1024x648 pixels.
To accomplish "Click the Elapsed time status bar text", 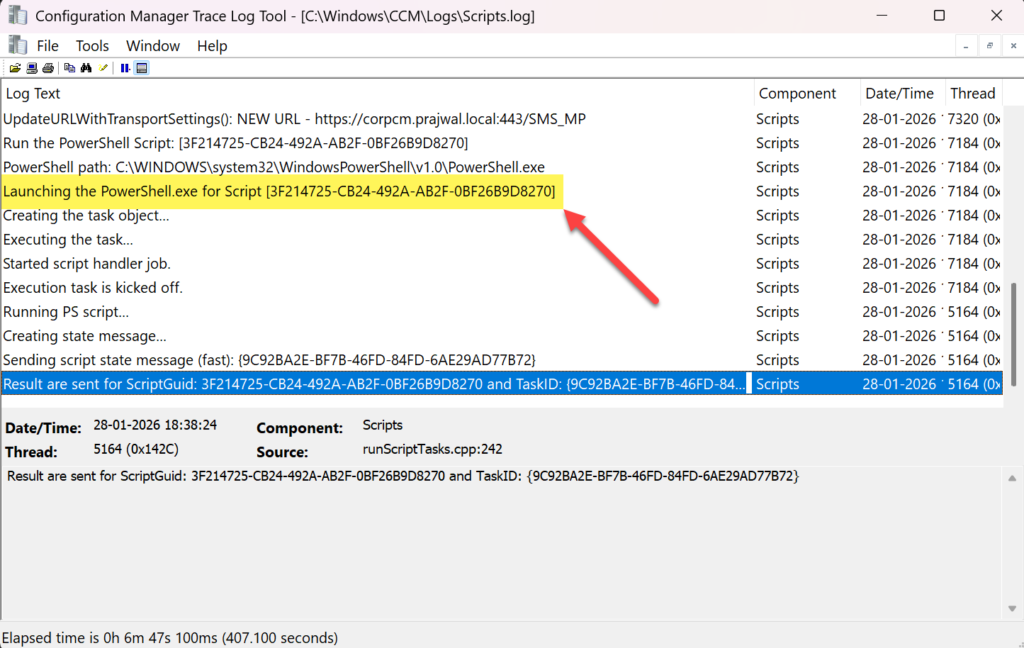I will click(170, 638).
